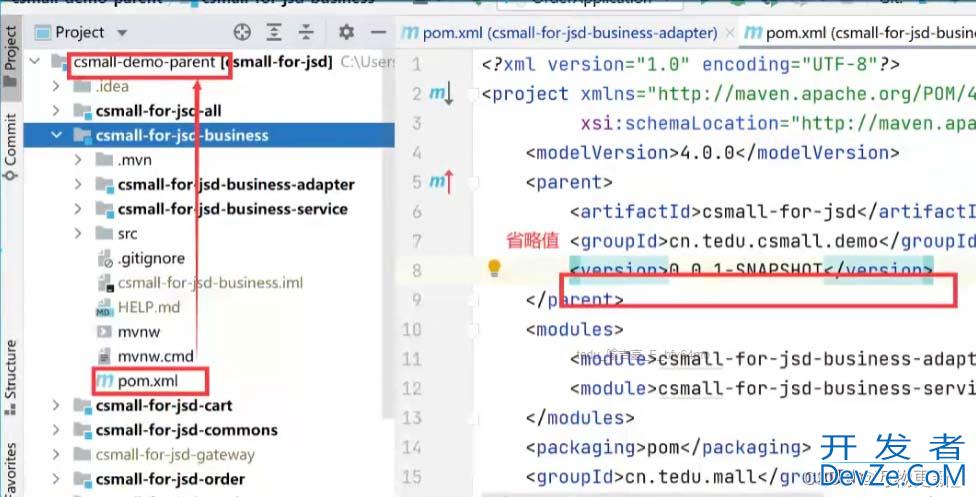976x497 pixels.
Task: Click the Collapse All icon in Project toolbar
Action: (306, 32)
